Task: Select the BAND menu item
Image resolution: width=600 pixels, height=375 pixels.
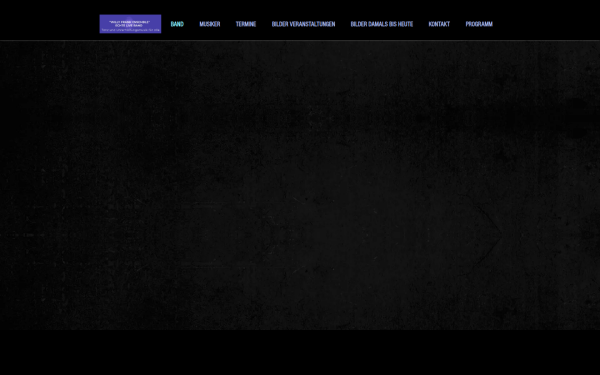Action: tap(177, 24)
